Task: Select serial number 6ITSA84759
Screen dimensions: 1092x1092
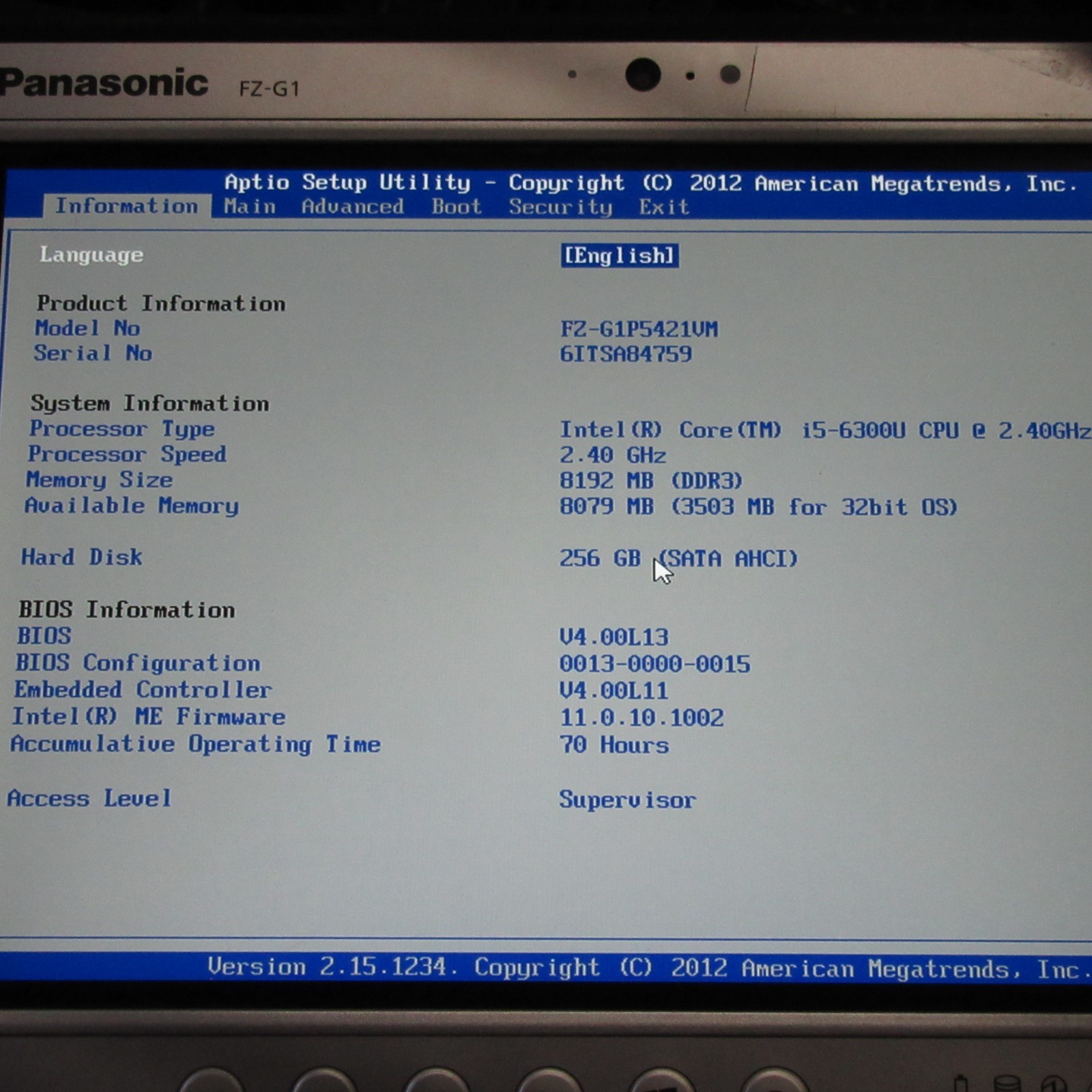Action: click(626, 354)
